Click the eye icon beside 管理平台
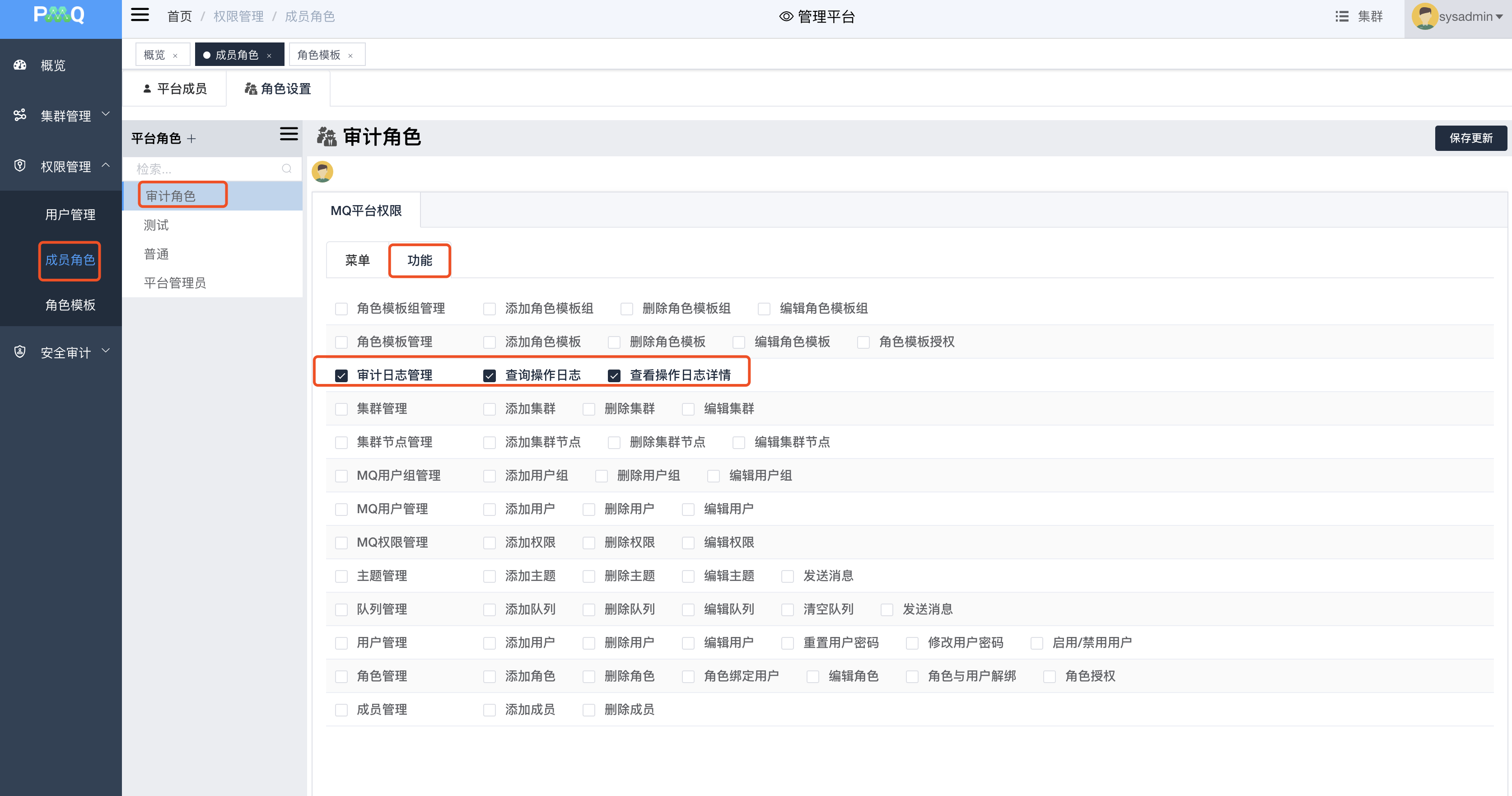This screenshot has width=1512, height=796. pos(786,16)
